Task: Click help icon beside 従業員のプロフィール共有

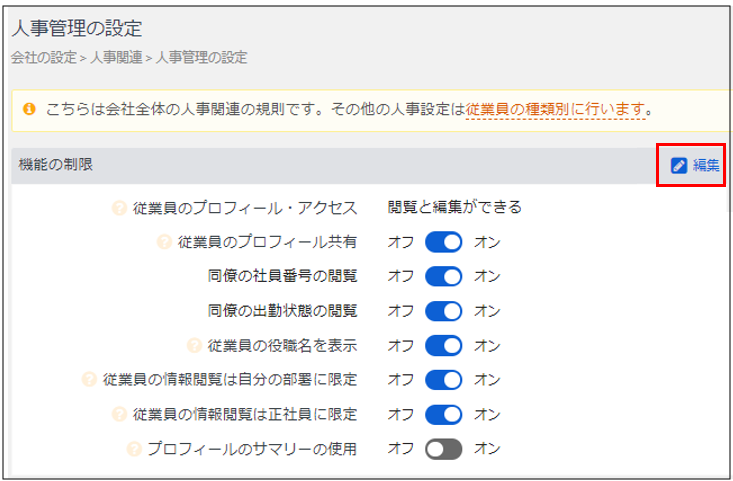Action: (165, 242)
